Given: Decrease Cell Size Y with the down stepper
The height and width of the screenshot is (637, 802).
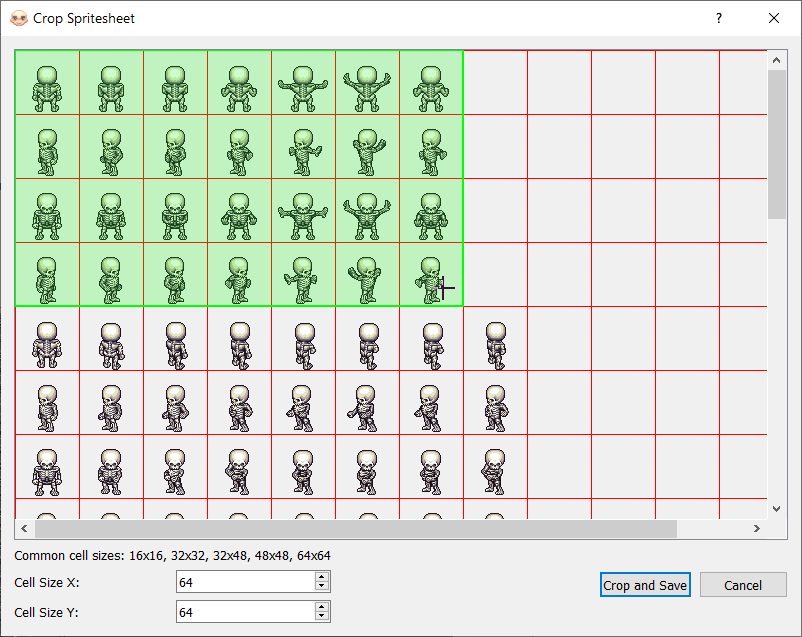Looking at the screenshot, I should [321, 616].
